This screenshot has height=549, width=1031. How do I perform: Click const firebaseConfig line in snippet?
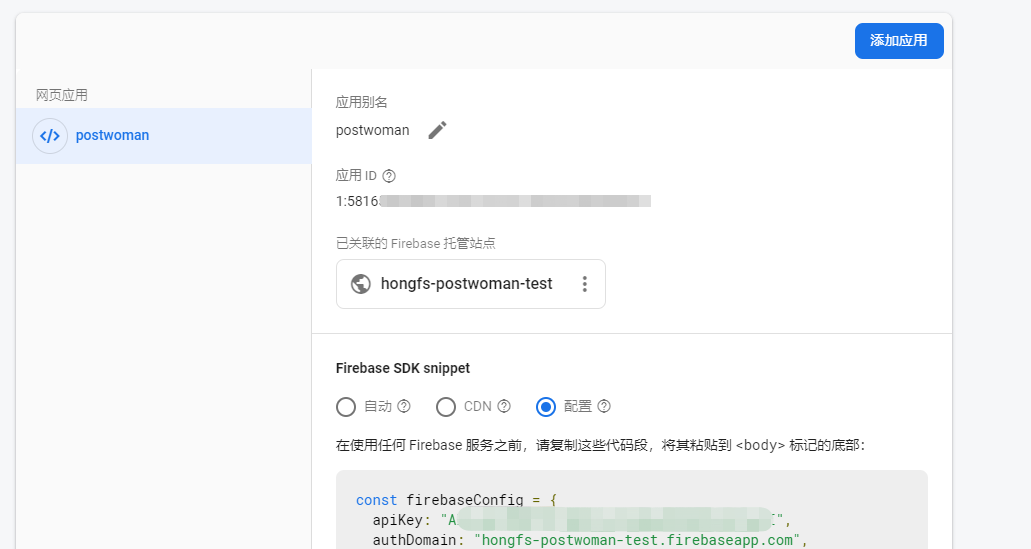click(456, 500)
